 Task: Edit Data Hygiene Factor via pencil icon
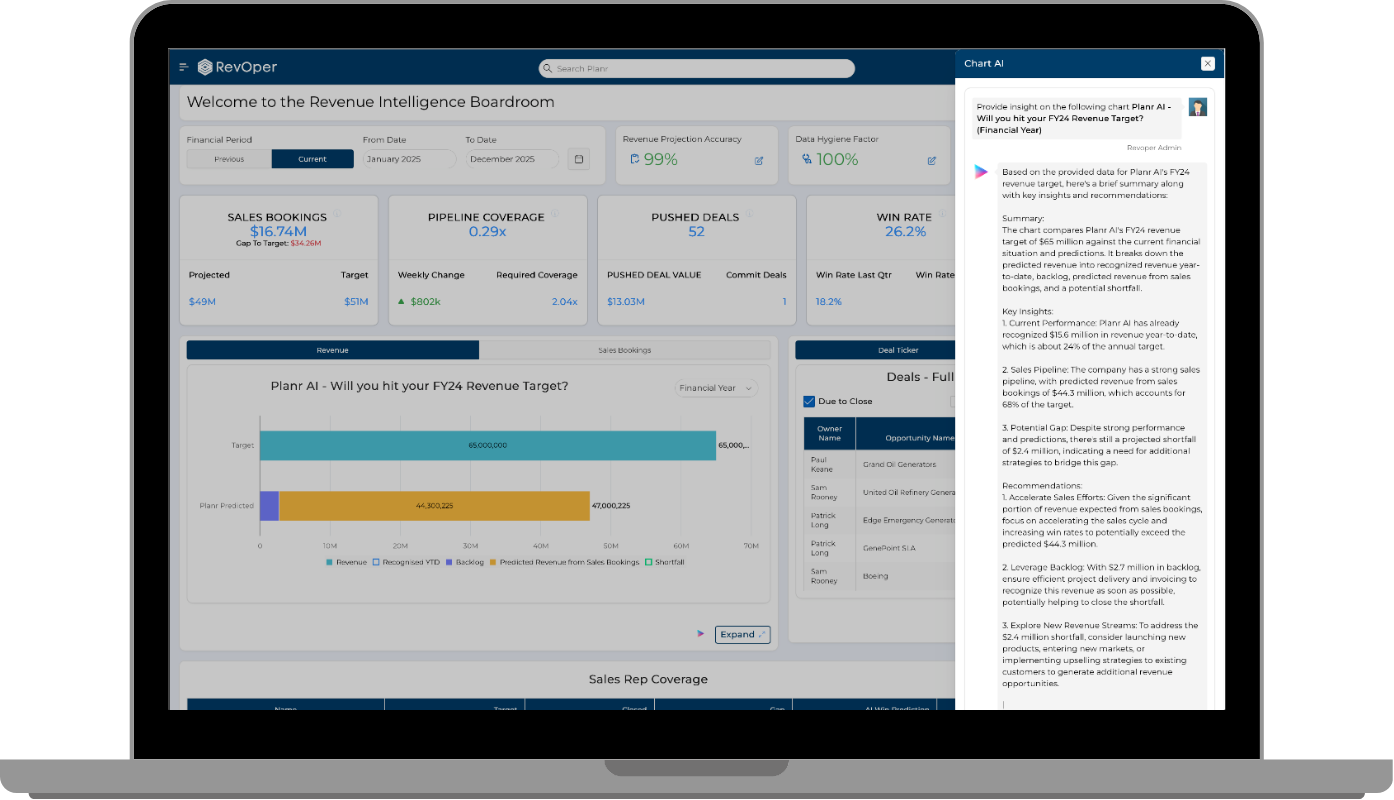932,160
